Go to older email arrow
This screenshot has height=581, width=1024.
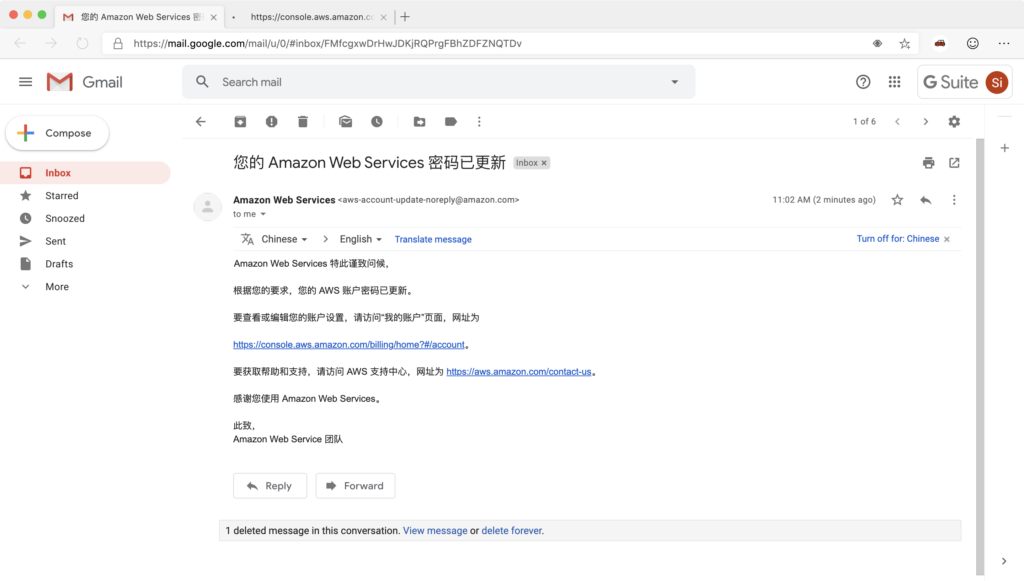pos(925,121)
